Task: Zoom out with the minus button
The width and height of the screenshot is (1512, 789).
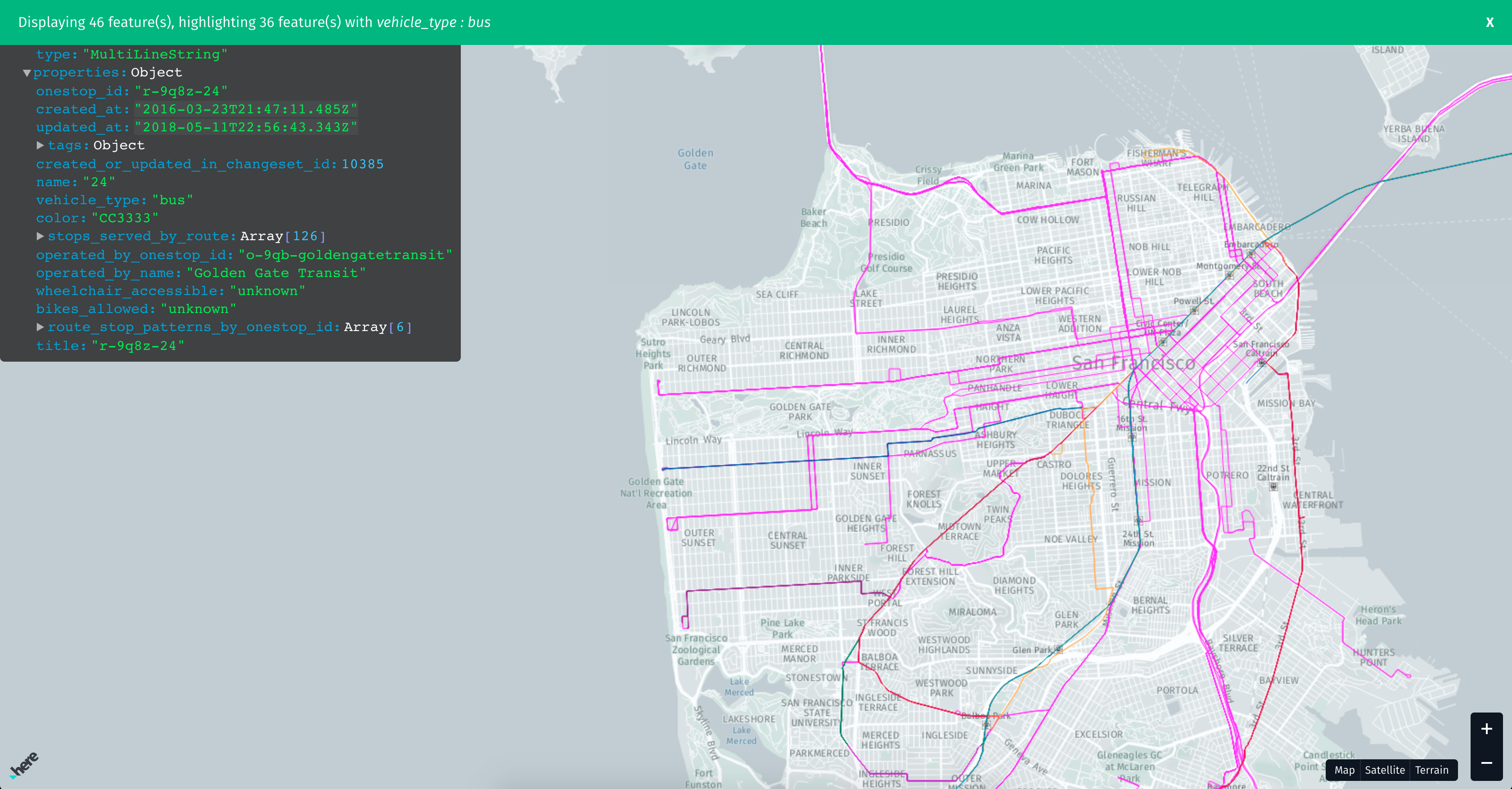Action: (1486, 762)
